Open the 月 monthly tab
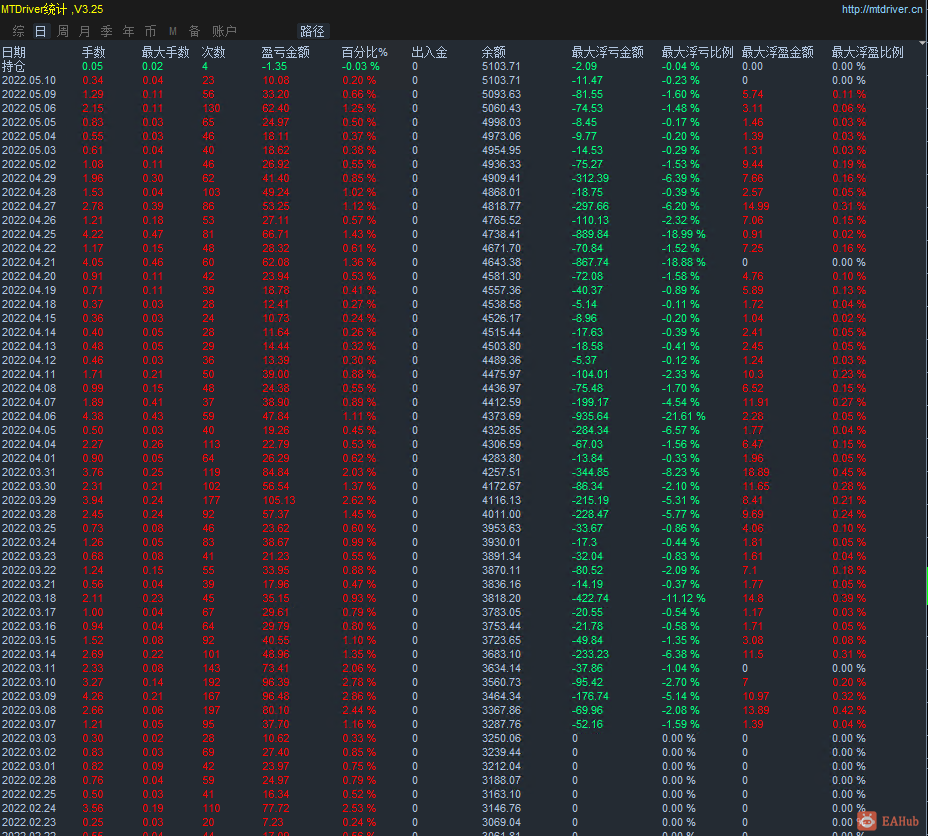928x836 pixels. coord(85,31)
